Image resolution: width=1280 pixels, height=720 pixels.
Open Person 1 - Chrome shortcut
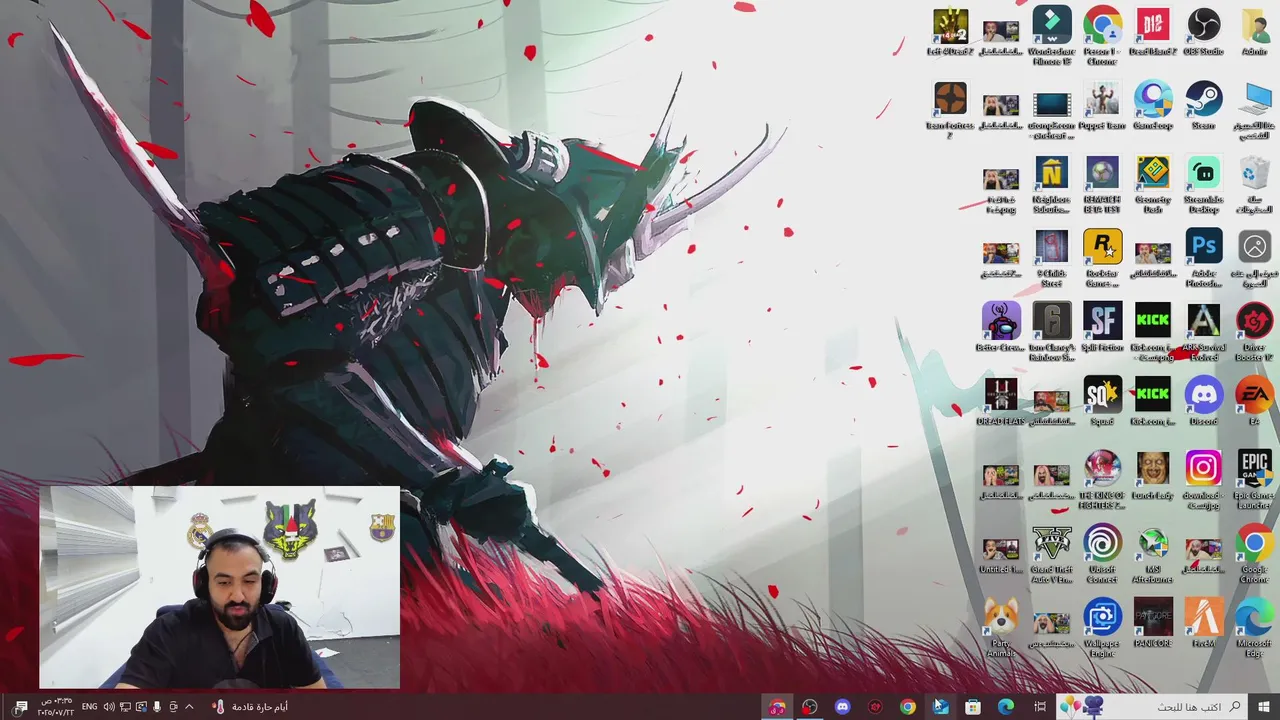tap(1102, 36)
